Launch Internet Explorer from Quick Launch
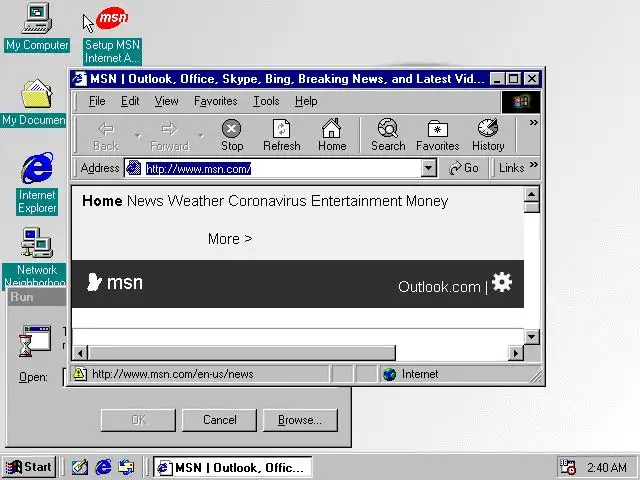640x480 pixels. 103,467
